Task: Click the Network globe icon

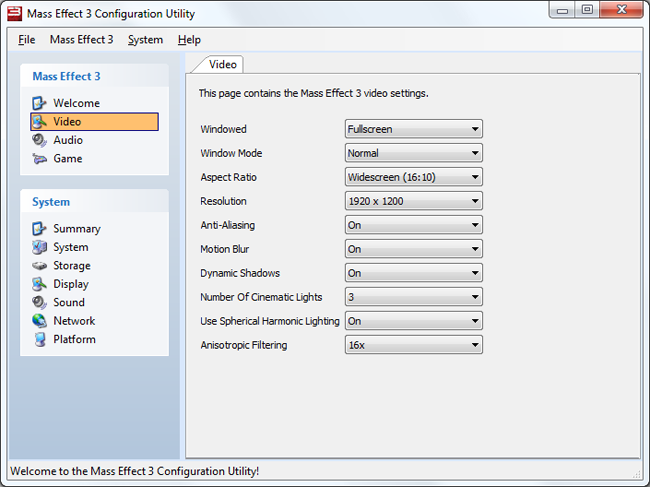Action: coord(39,321)
